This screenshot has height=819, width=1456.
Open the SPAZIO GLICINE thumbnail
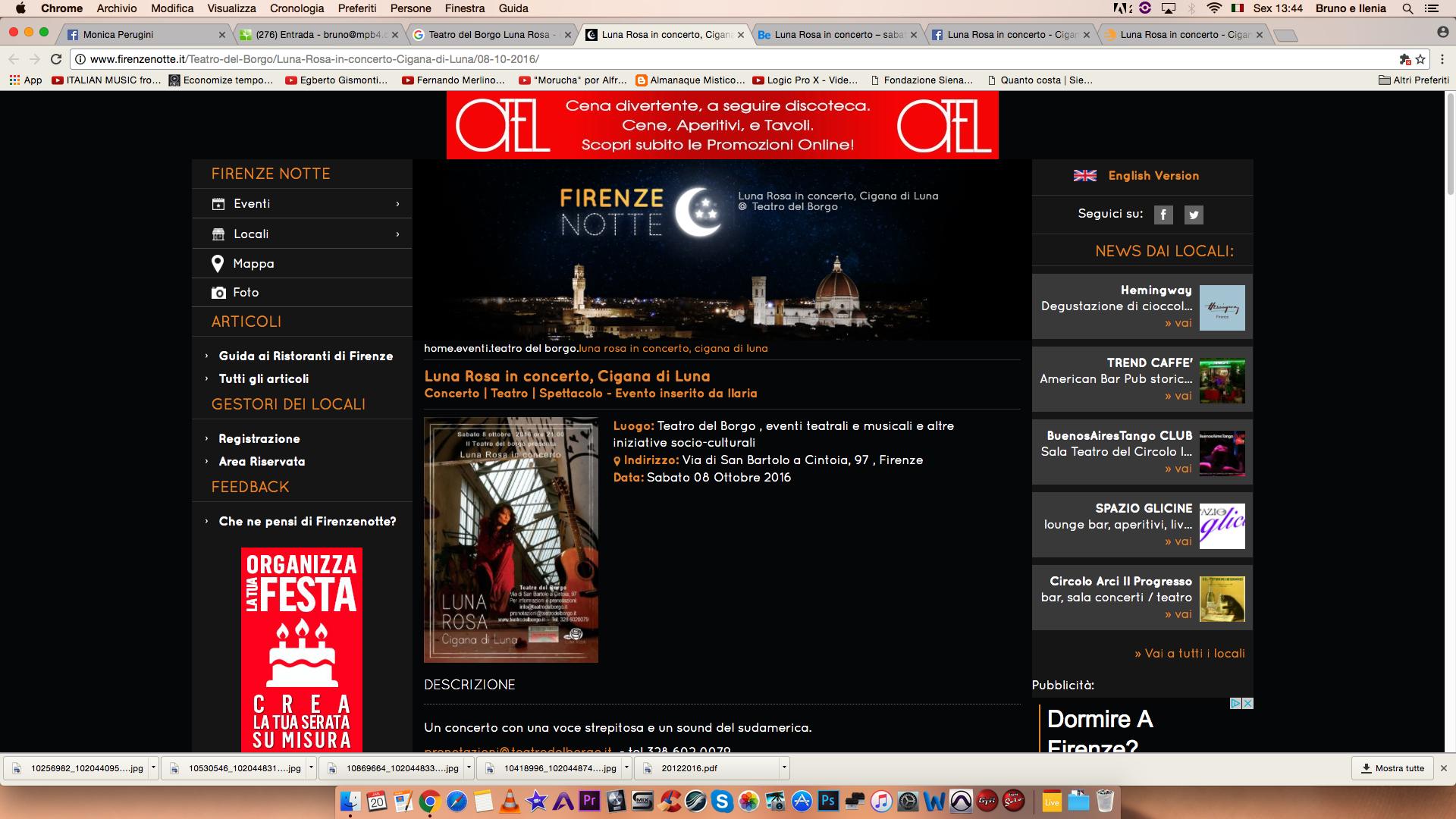(1222, 526)
